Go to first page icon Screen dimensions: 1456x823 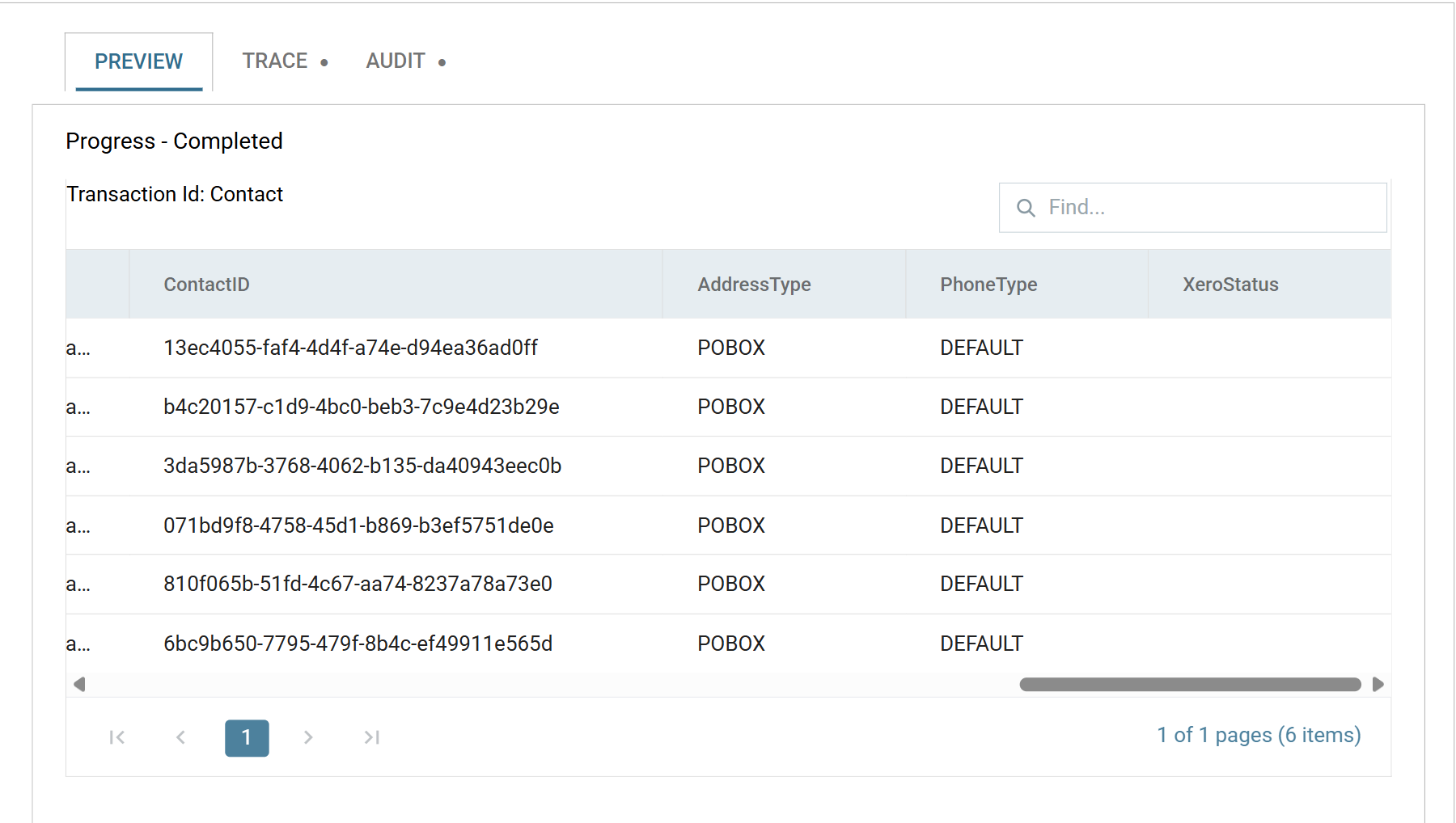(117, 737)
